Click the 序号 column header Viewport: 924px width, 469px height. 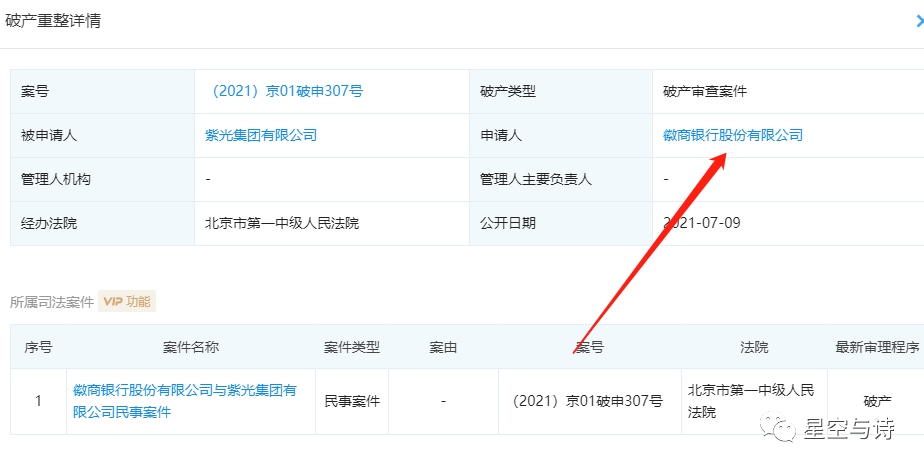38,347
